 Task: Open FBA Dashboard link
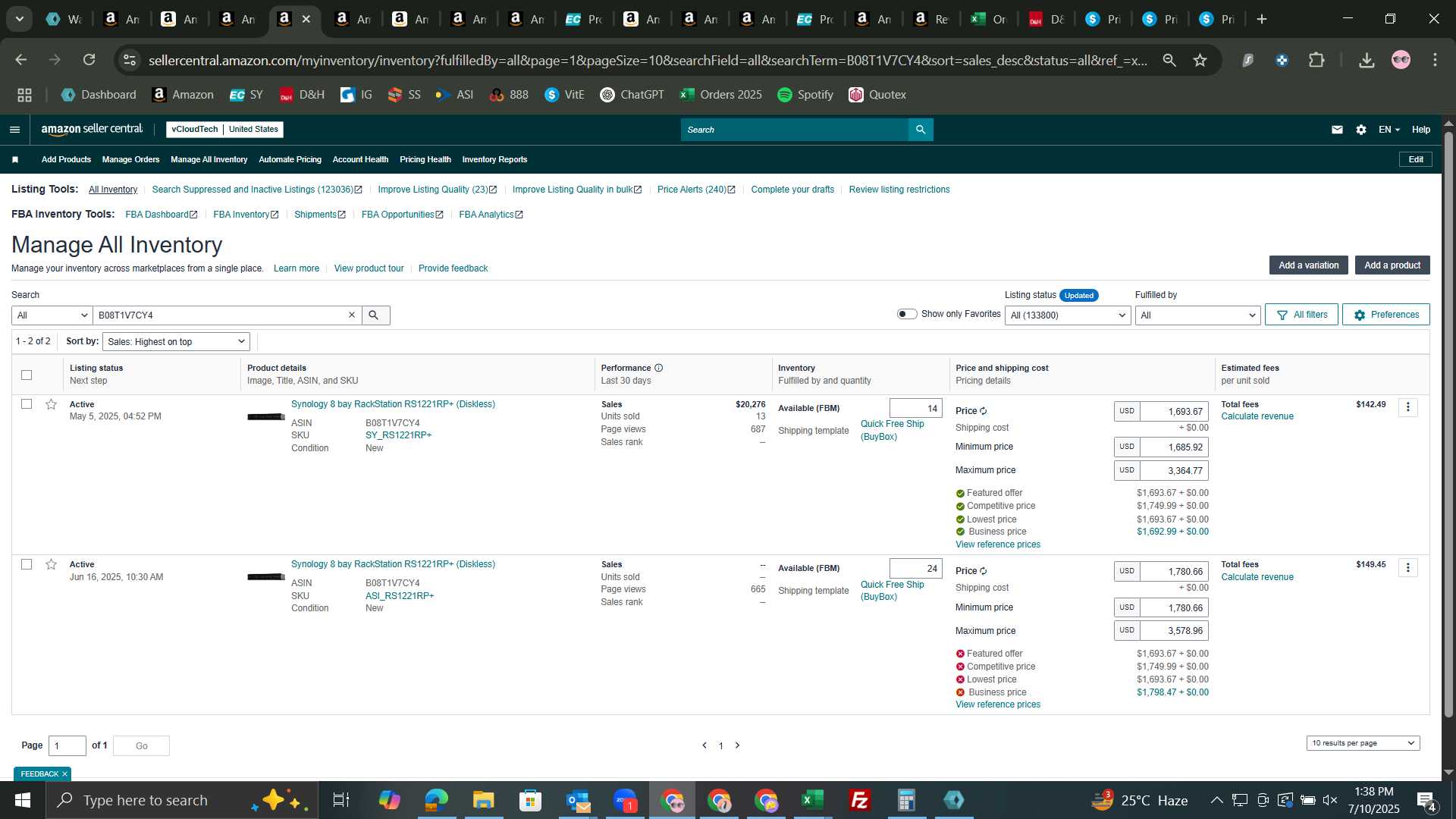161,215
